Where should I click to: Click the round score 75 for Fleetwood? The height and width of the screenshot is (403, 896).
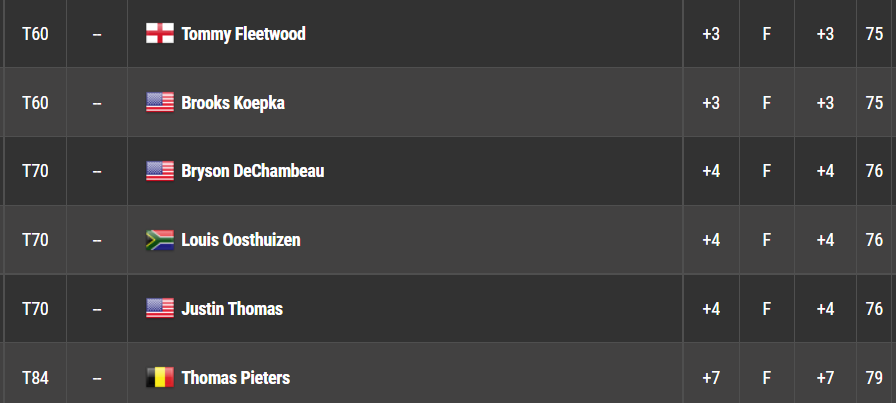(x=874, y=34)
